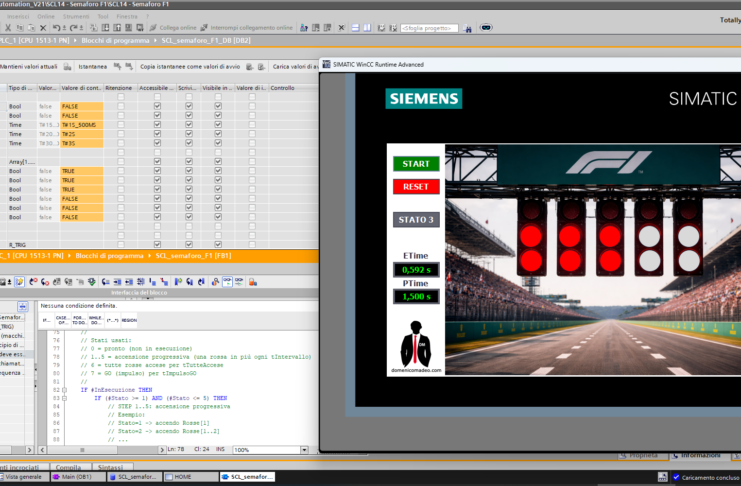The width and height of the screenshot is (741, 486).
Task: Click the Indent text icon in SCL toolbar
Action: pos(117,282)
